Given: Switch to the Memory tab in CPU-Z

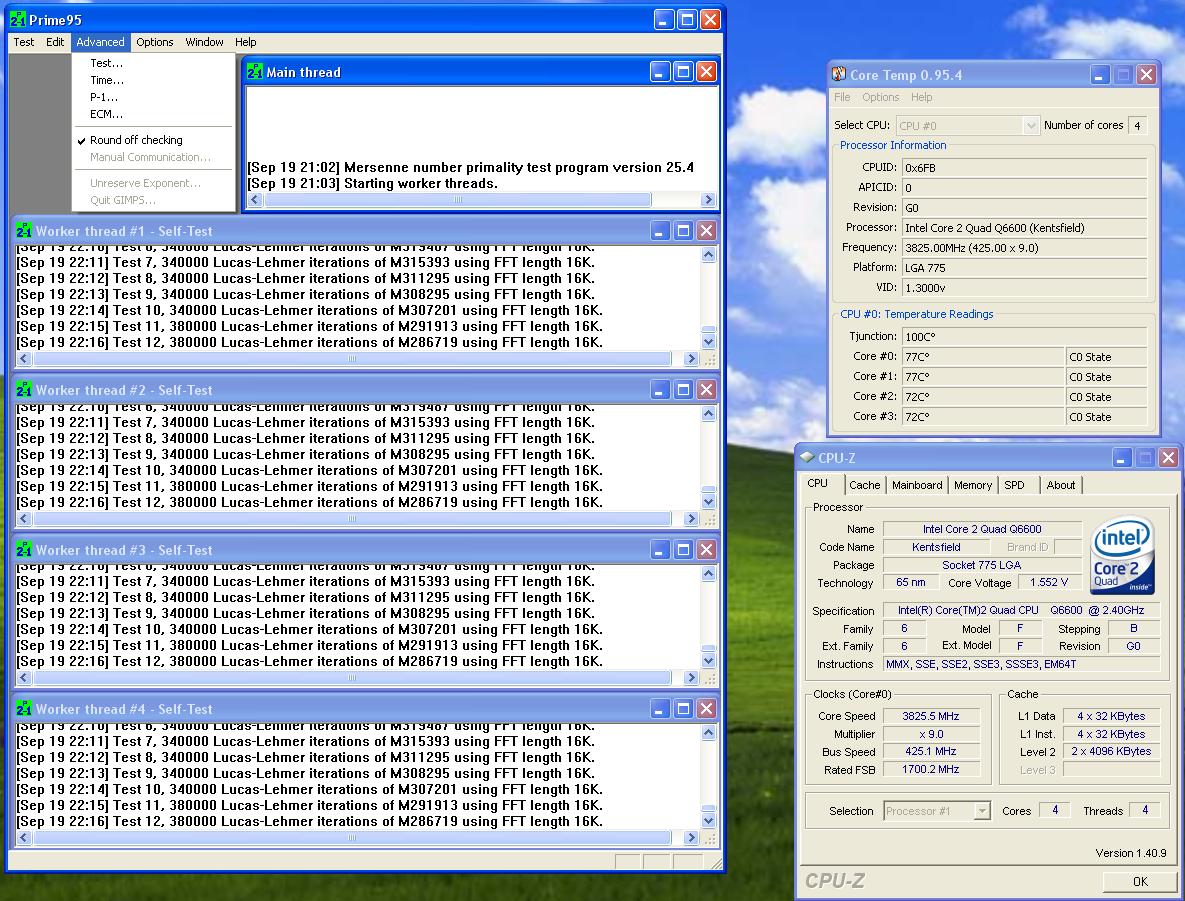Looking at the screenshot, I should point(973,485).
